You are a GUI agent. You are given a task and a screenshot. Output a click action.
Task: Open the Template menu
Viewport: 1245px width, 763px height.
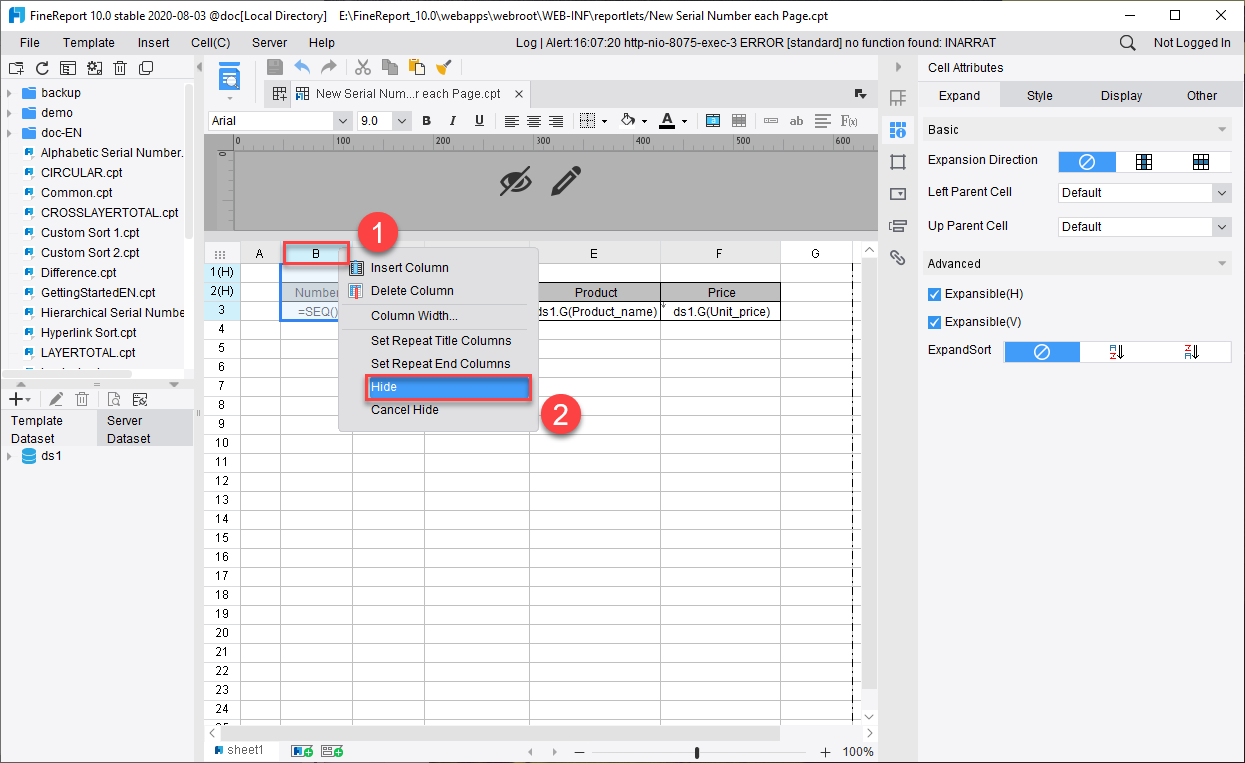89,43
